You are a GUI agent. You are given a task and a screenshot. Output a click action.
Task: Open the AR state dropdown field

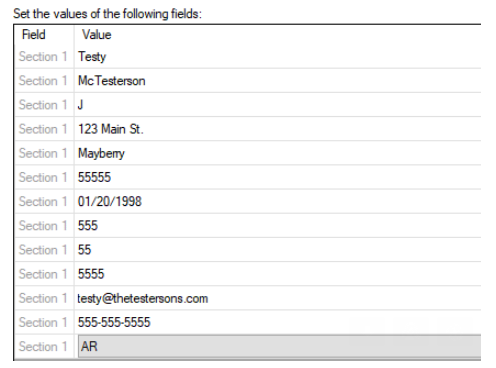pyautogui.click(x=279, y=346)
